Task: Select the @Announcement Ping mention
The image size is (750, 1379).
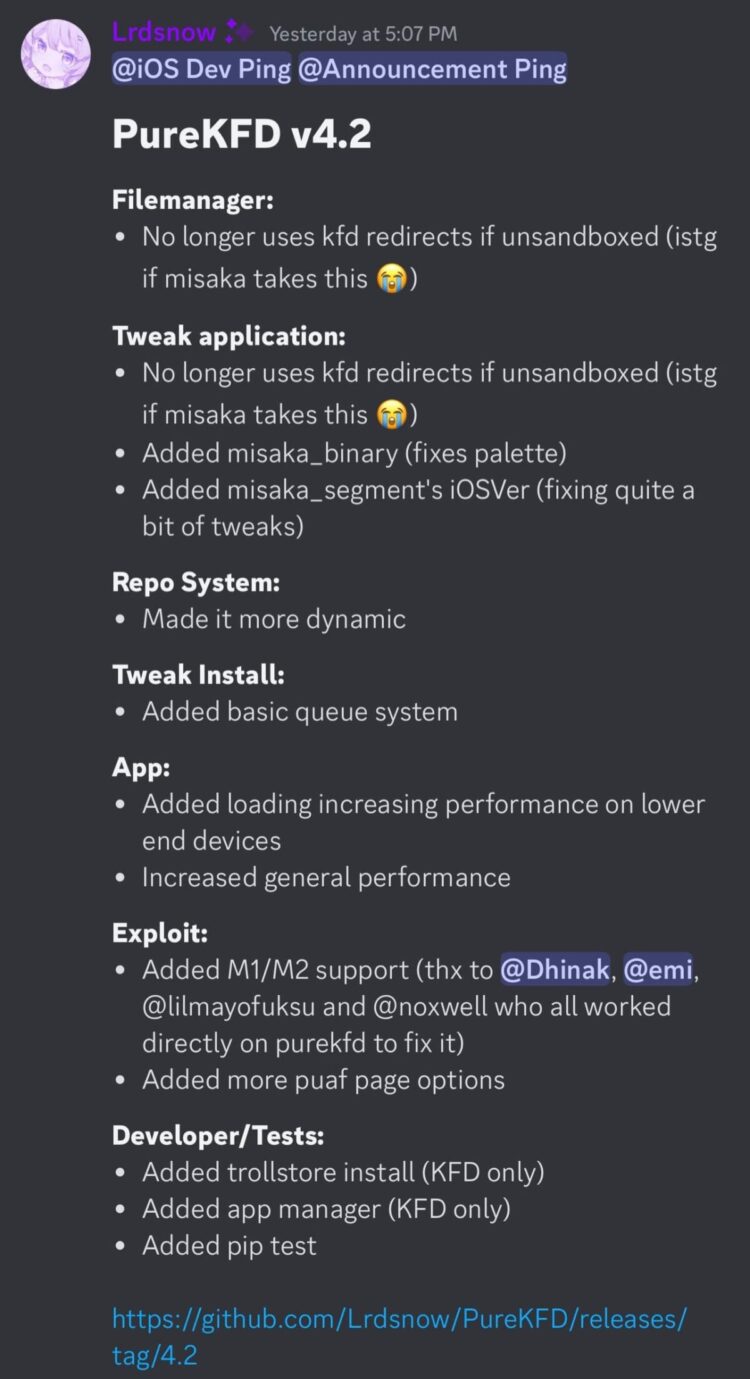Action: point(432,69)
